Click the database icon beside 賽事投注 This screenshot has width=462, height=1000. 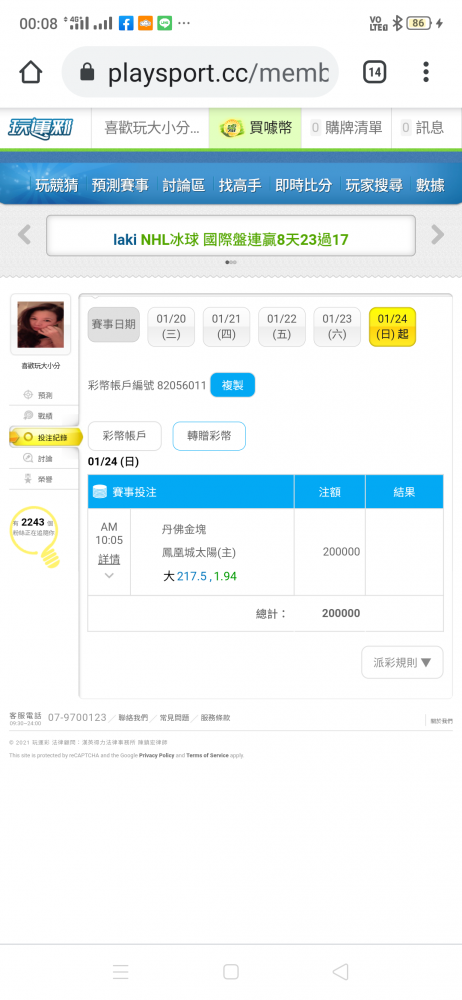tap(100, 492)
